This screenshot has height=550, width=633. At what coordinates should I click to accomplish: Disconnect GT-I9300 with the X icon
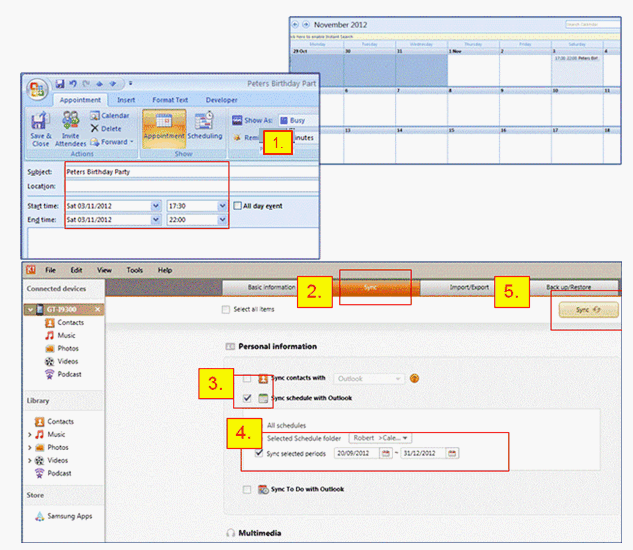click(x=97, y=309)
